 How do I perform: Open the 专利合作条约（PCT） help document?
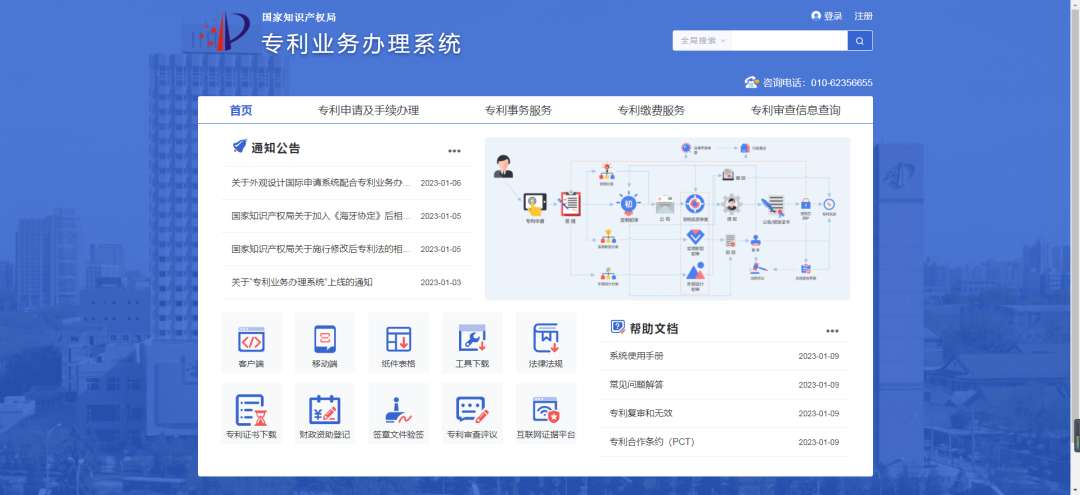point(652,442)
